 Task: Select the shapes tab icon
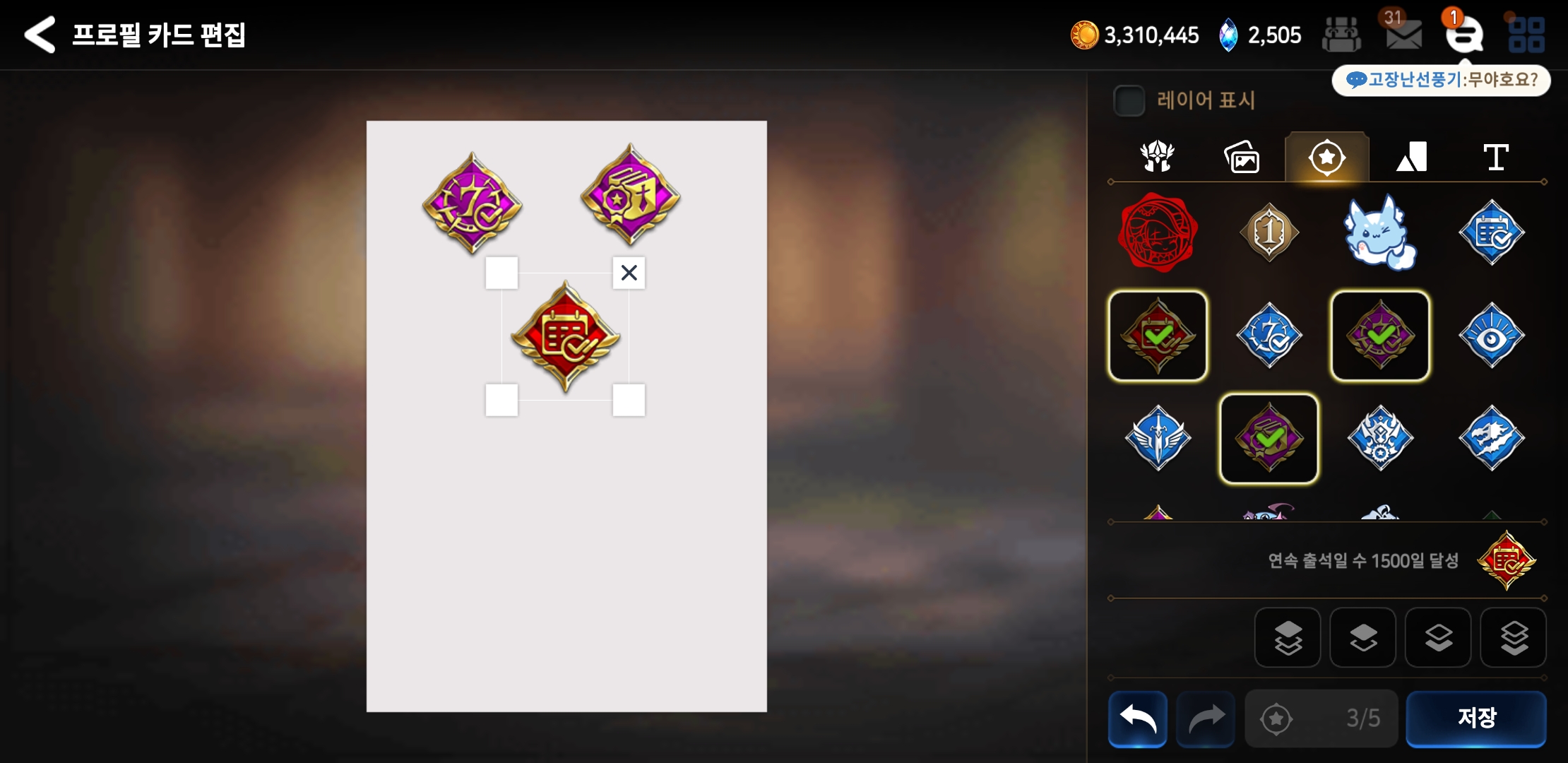pyautogui.click(x=1411, y=156)
